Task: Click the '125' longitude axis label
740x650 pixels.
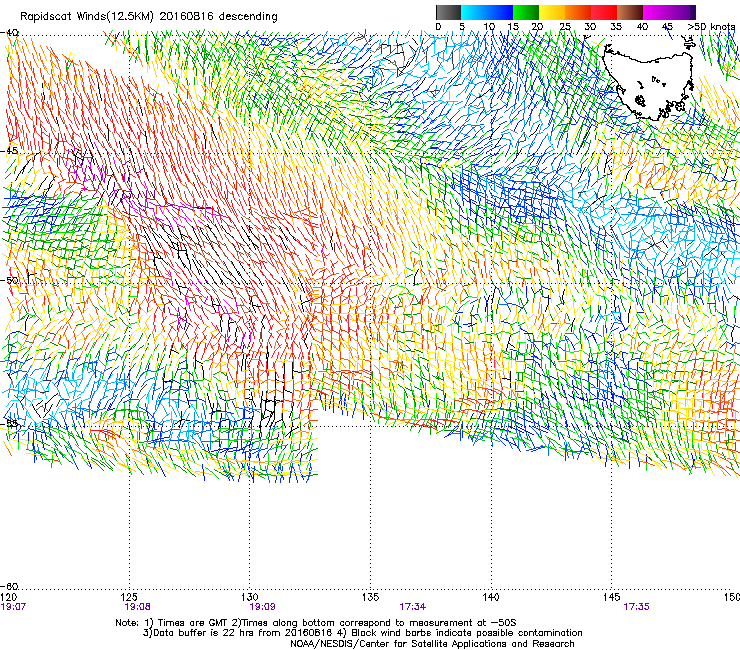Action: click(x=129, y=597)
